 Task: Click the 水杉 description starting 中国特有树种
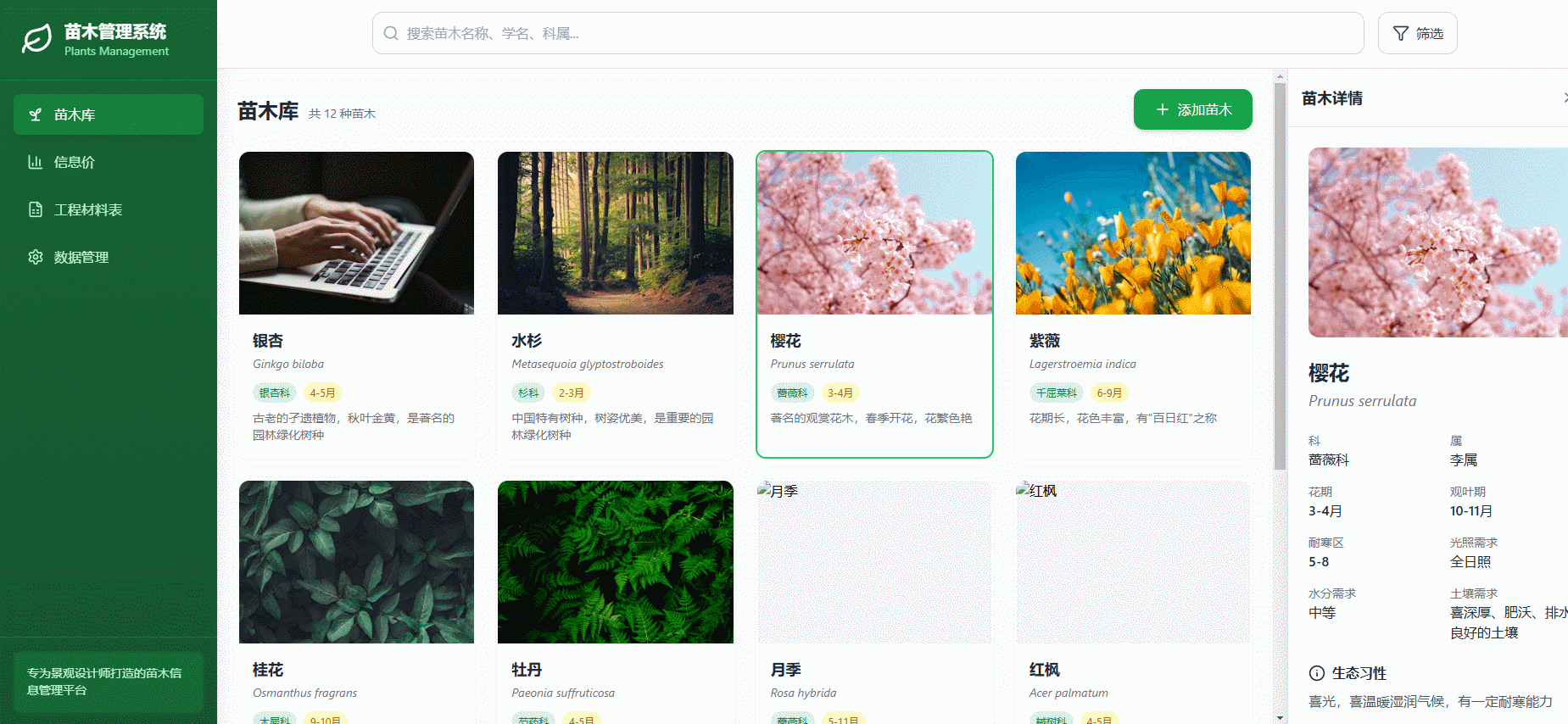pyautogui.click(x=613, y=426)
